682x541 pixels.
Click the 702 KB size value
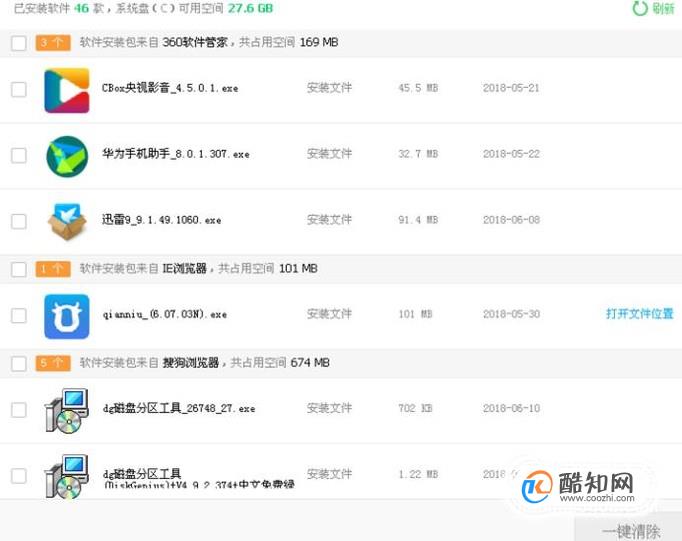click(x=415, y=408)
